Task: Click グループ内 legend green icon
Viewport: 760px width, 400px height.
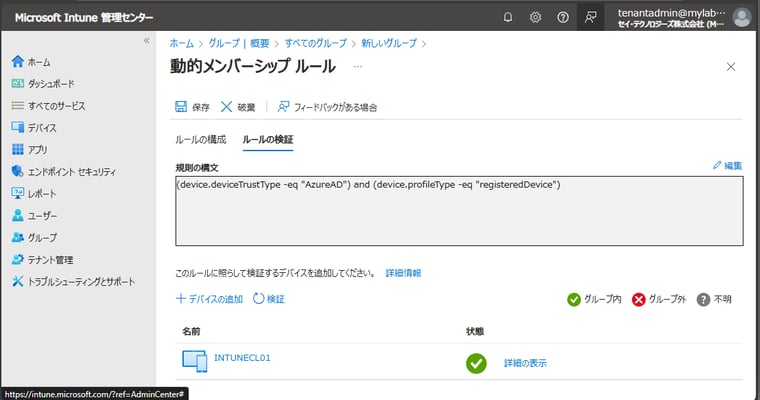Action: coord(574,300)
